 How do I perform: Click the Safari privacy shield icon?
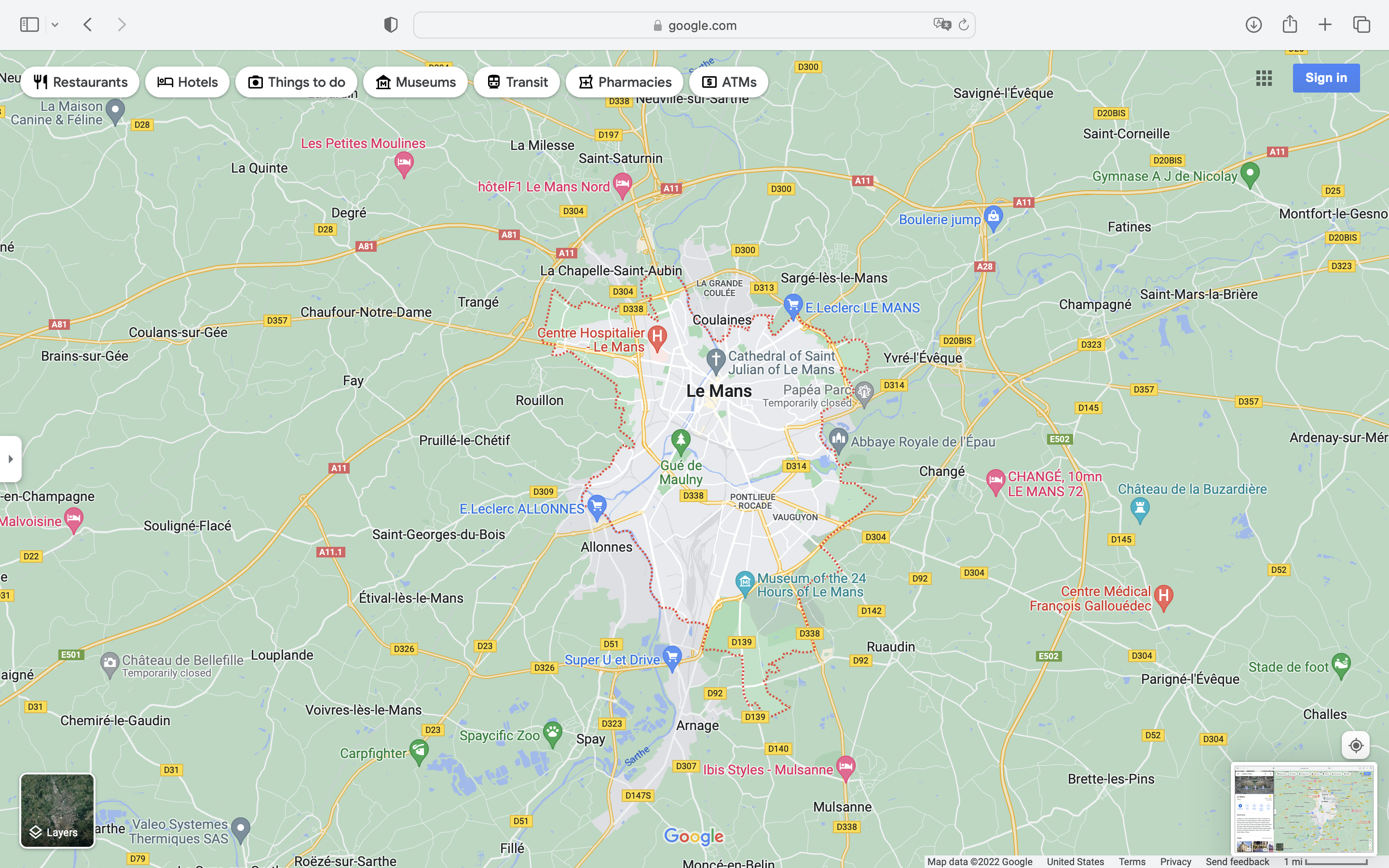pyautogui.click(x=390, y=25)
